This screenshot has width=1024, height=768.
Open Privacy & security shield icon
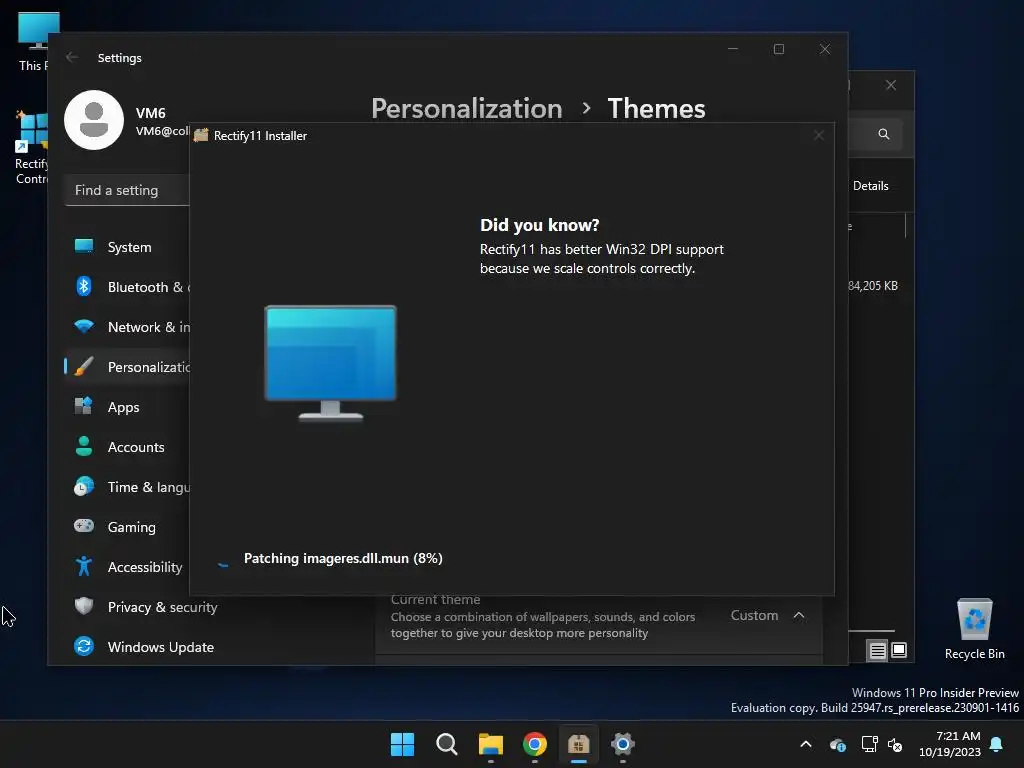(x=84, y=606)
